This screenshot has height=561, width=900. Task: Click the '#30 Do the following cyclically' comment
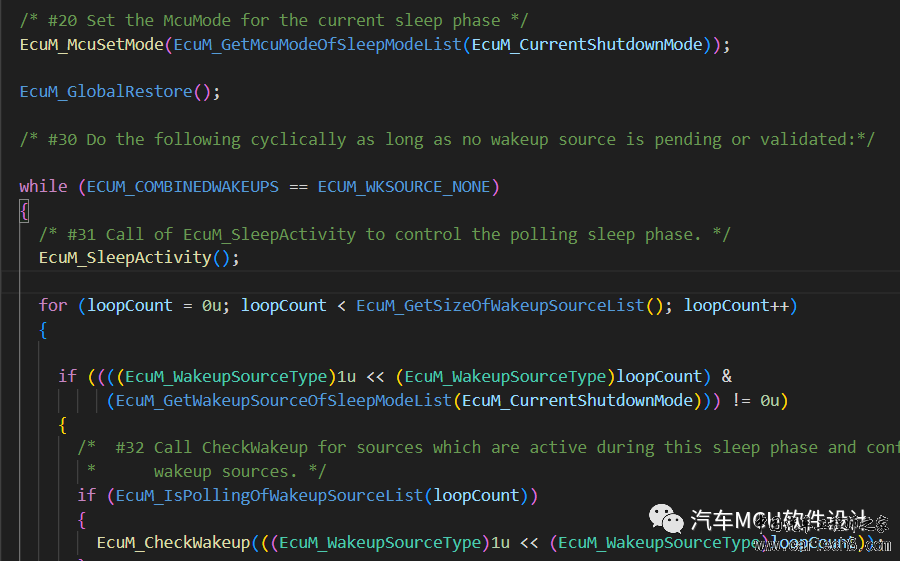[x=447, y=140]
